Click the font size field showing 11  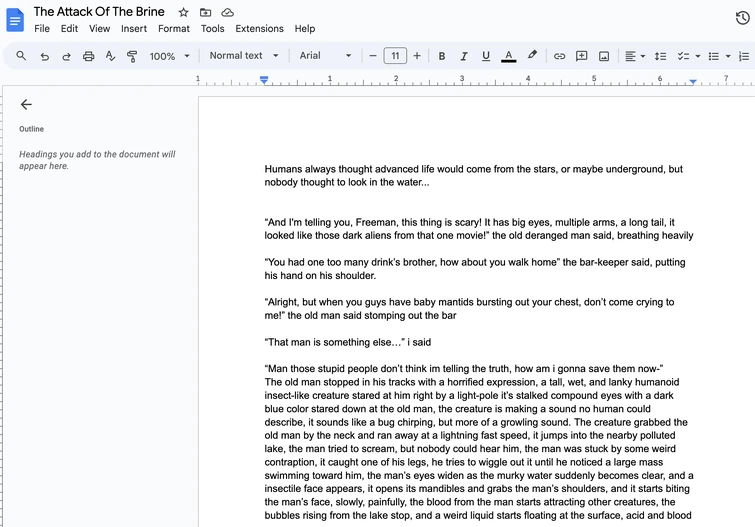[395, 56]
